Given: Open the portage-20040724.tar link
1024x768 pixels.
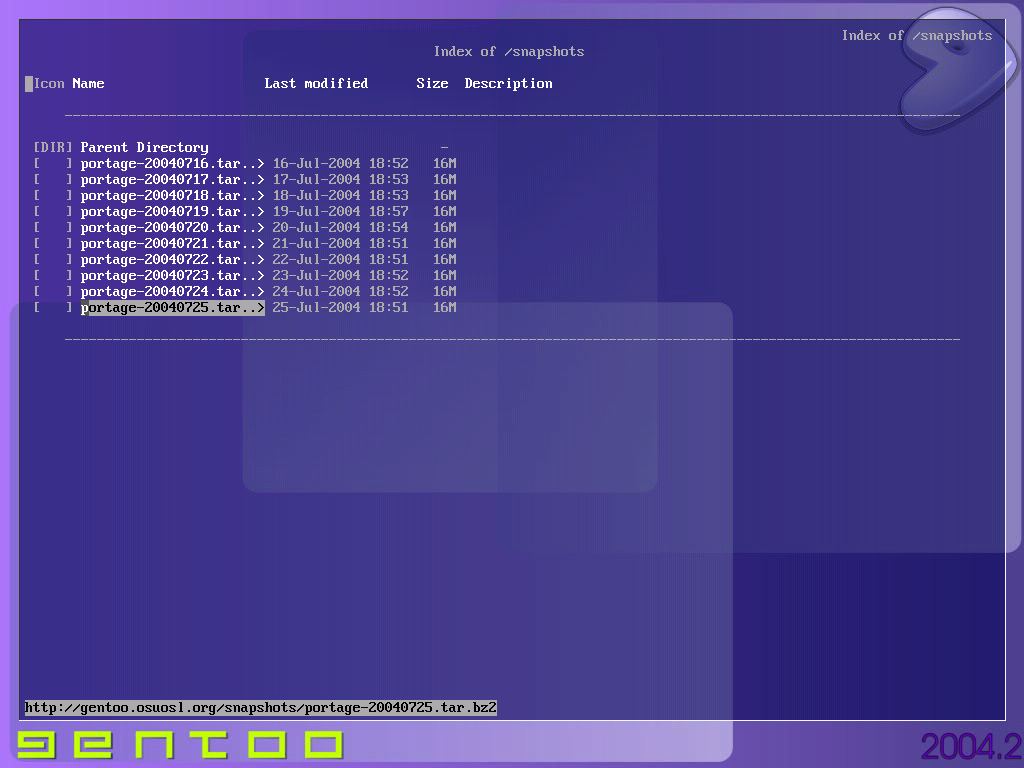Looking at the screenshot, I should [x=172, y=291].
